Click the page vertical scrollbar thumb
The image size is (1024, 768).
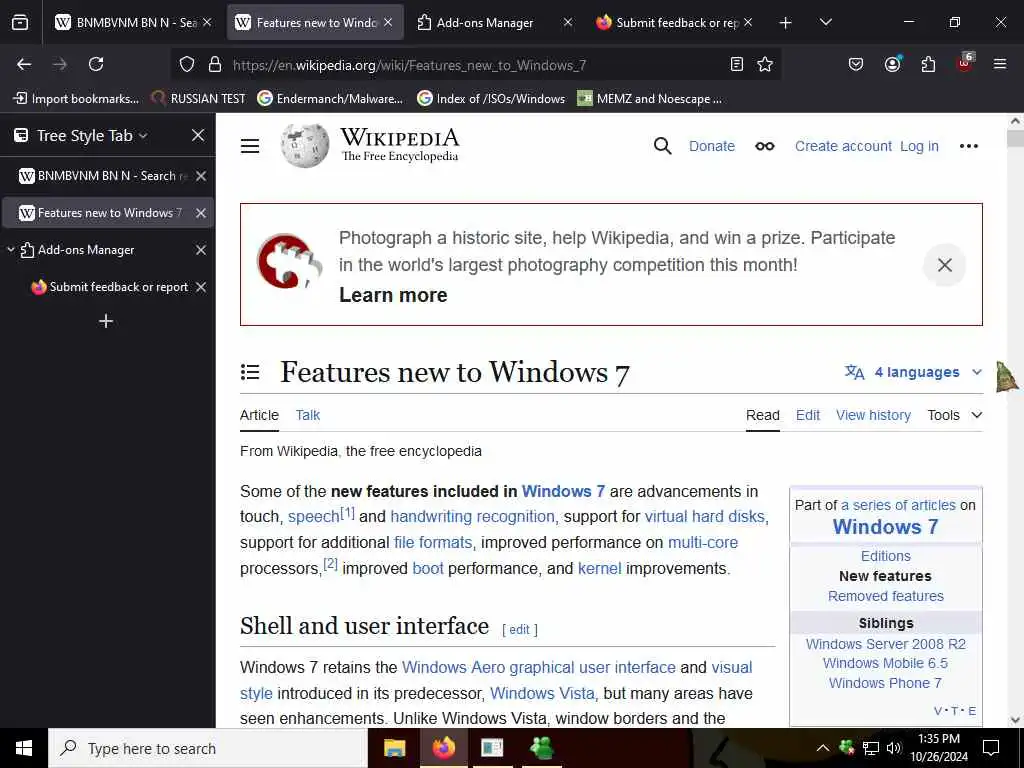pos(1015,138)
